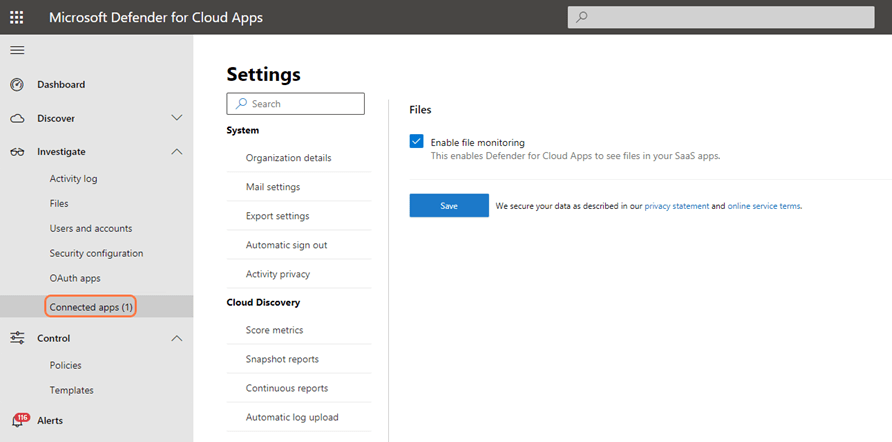
Task: Open Activity log under Investigate
Action: click(x=74, y=179)
